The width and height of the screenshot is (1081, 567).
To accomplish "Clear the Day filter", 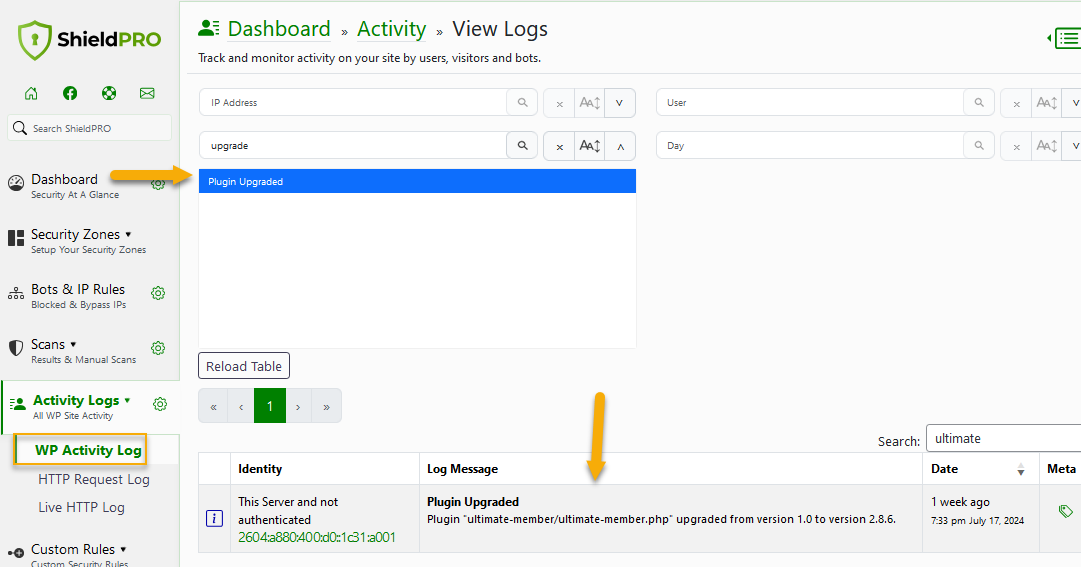I will coord(1016,146).
